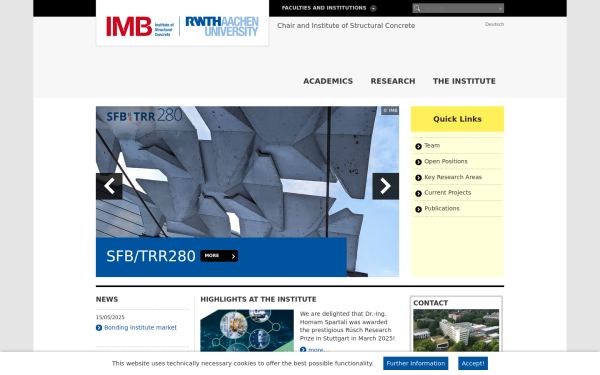600x375 pixels.
Task: Focus the search input field
Action: [x=459, y=8]
